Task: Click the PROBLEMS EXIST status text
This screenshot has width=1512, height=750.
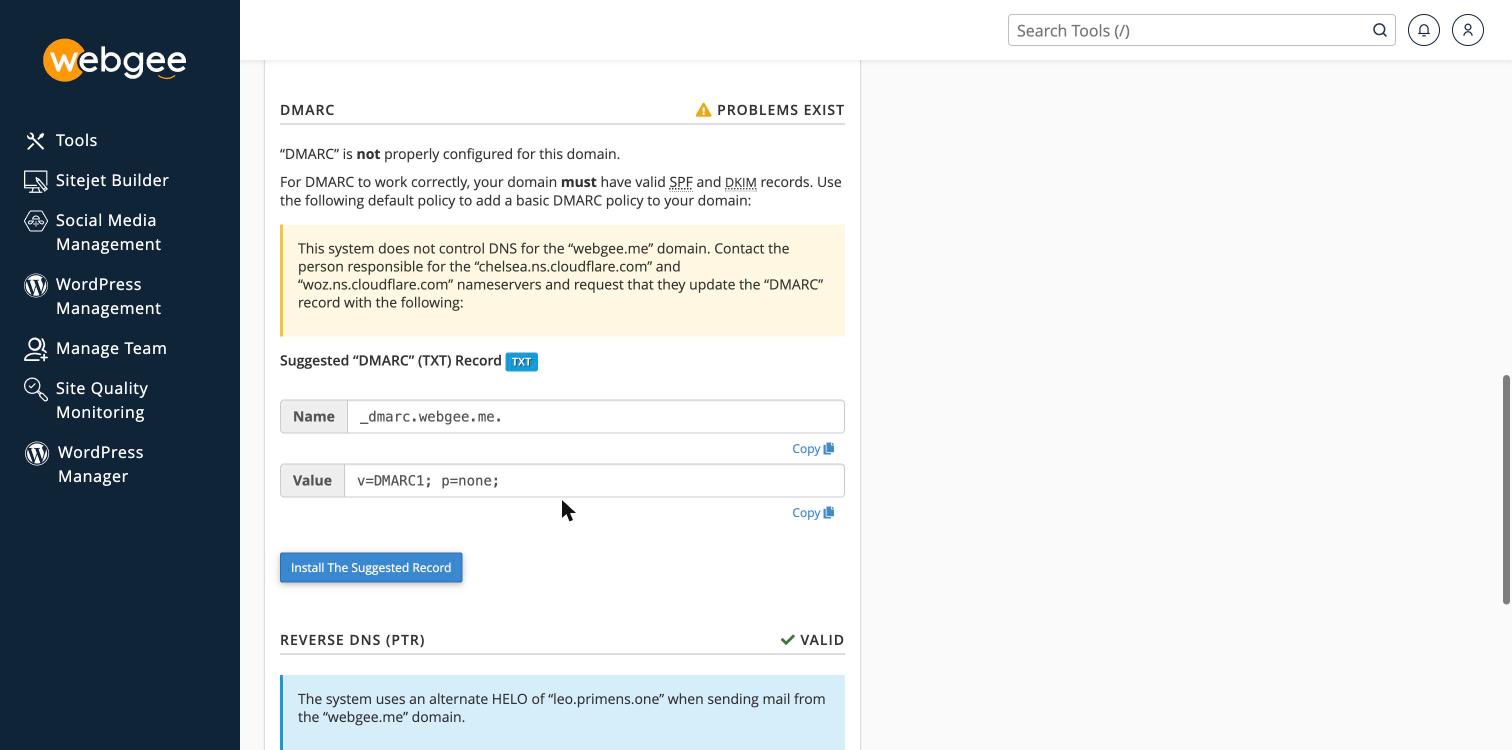Action: (x=781, y=110)
